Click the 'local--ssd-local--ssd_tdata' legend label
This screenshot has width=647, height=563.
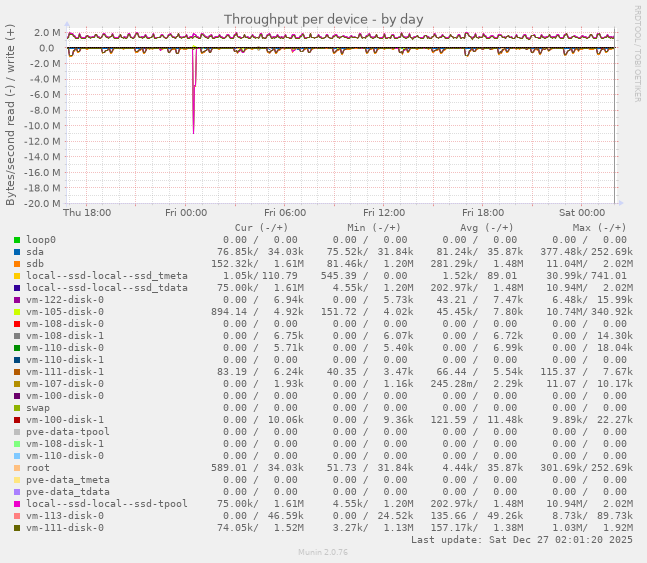pyautogui.click(x=107, y=288)
